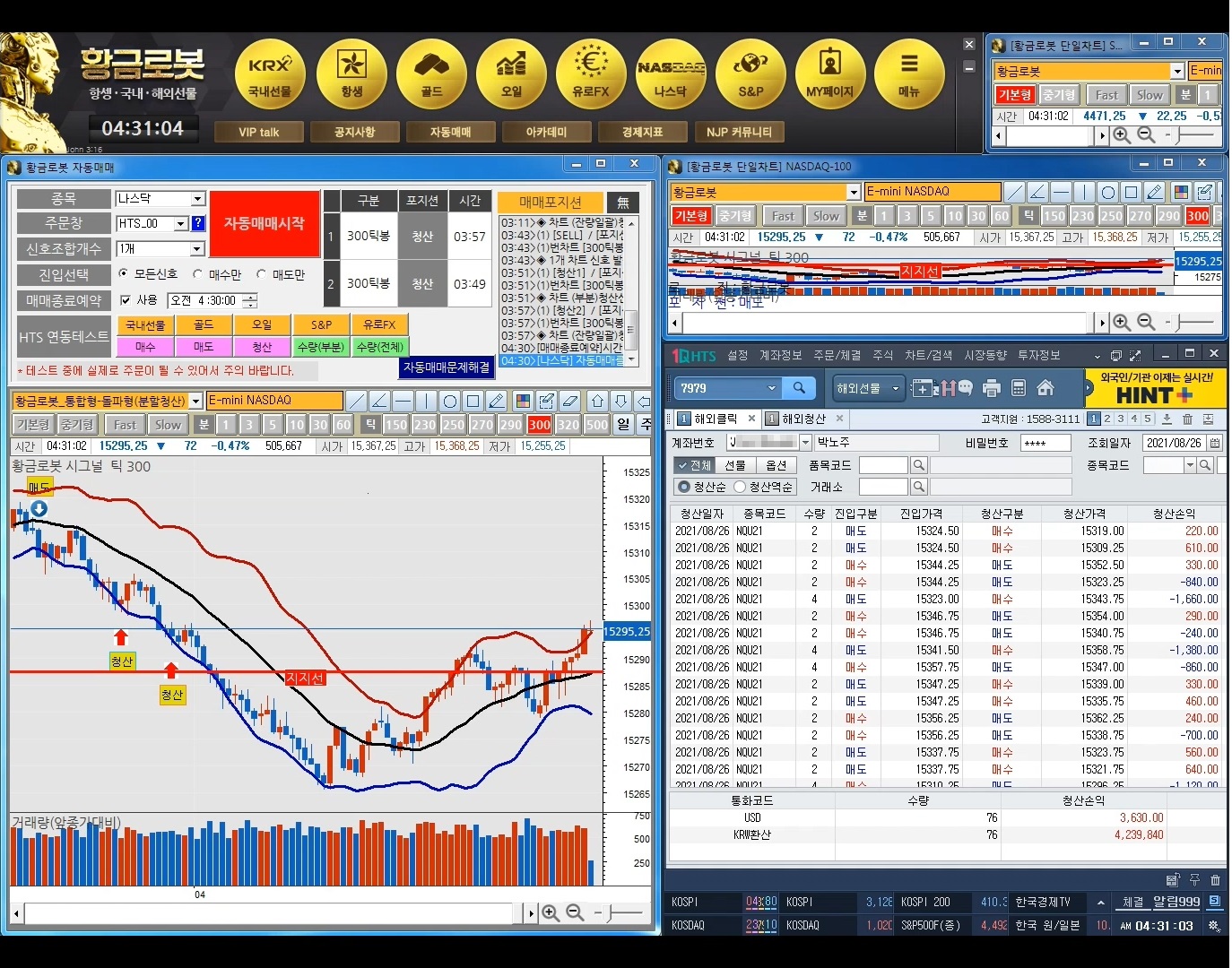Image resolution: width=1232 pixels, height=968 pixels.
Task: Open the 설정 menu in 1QHTS
Action: click(738, 355)
